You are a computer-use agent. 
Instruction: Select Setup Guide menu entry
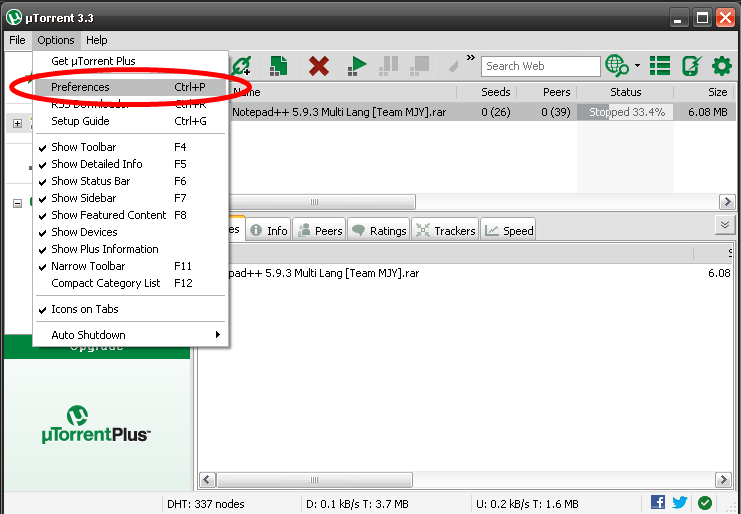click(x=131, y=121)
